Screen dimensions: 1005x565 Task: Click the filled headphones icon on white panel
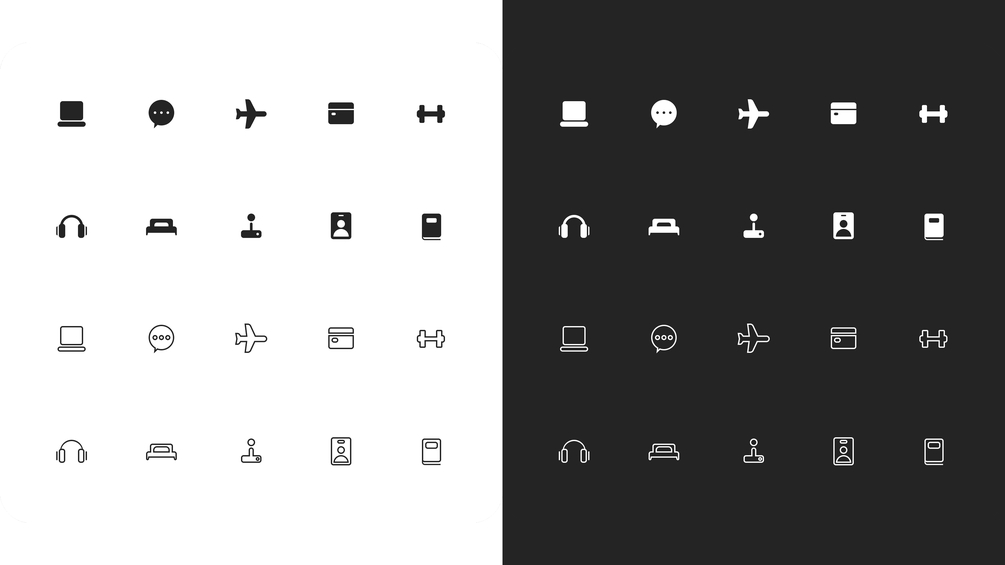tap(72, 227)
